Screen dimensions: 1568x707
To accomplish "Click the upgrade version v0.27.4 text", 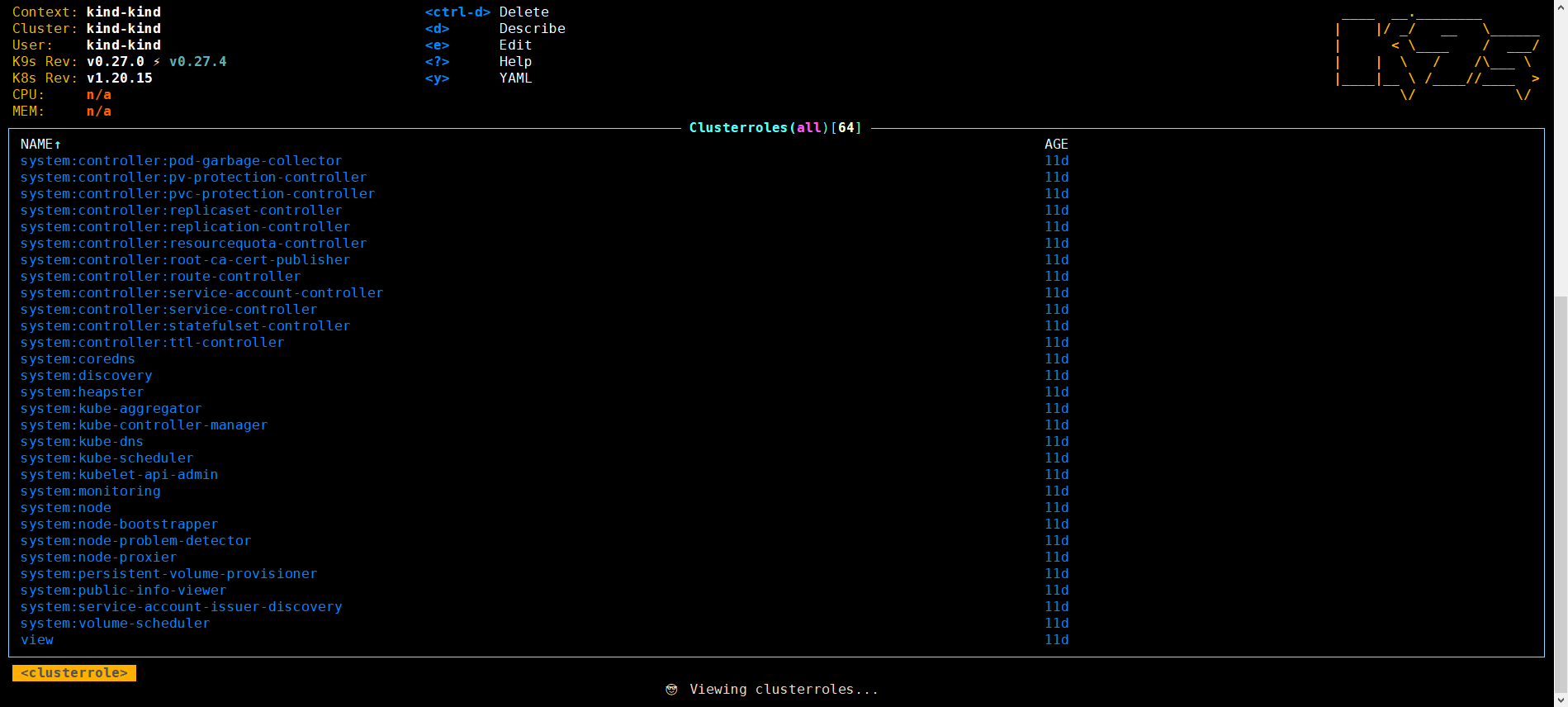I will (197, 62).
